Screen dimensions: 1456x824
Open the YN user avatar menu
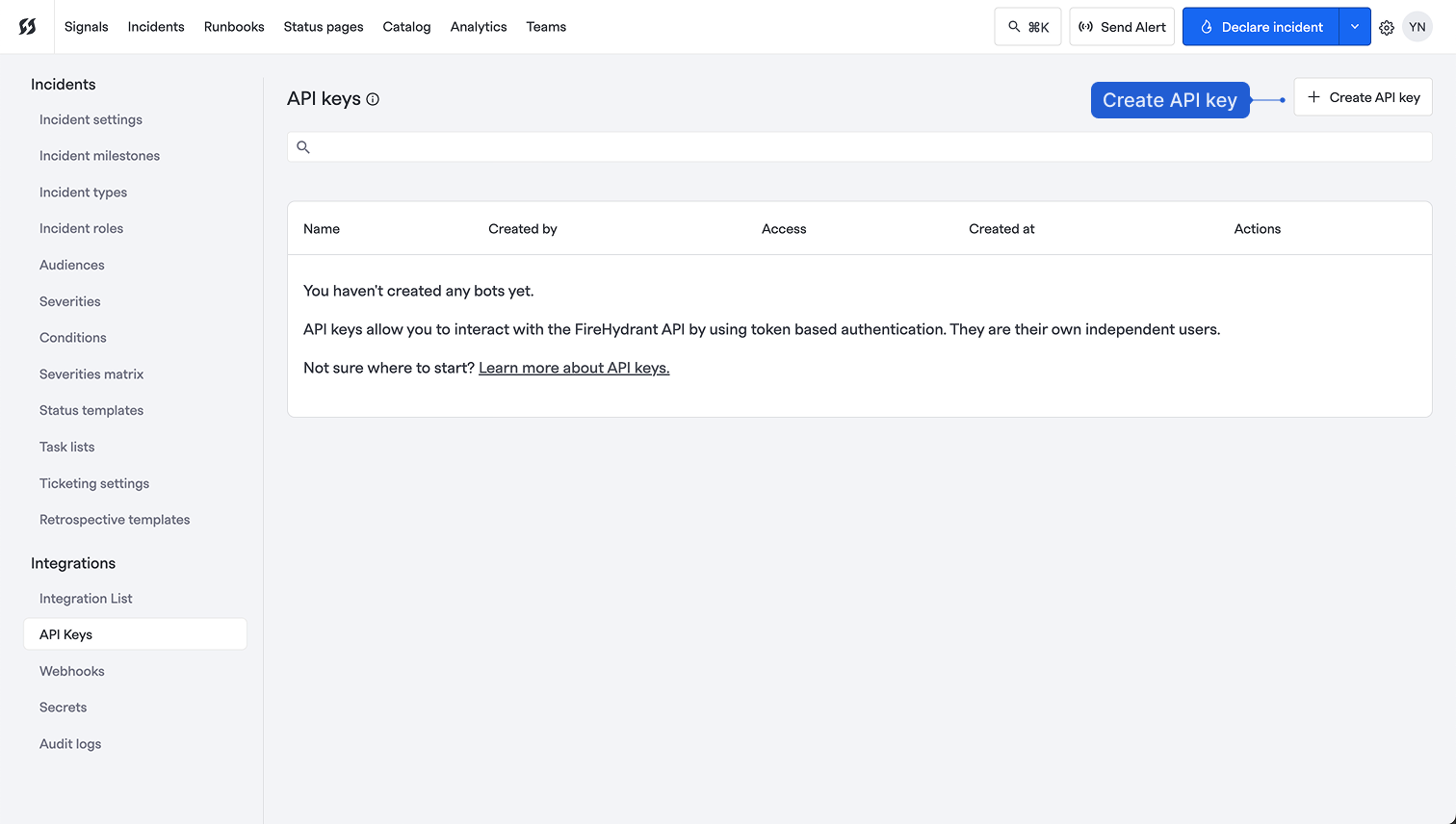[x=1417, y=27]
